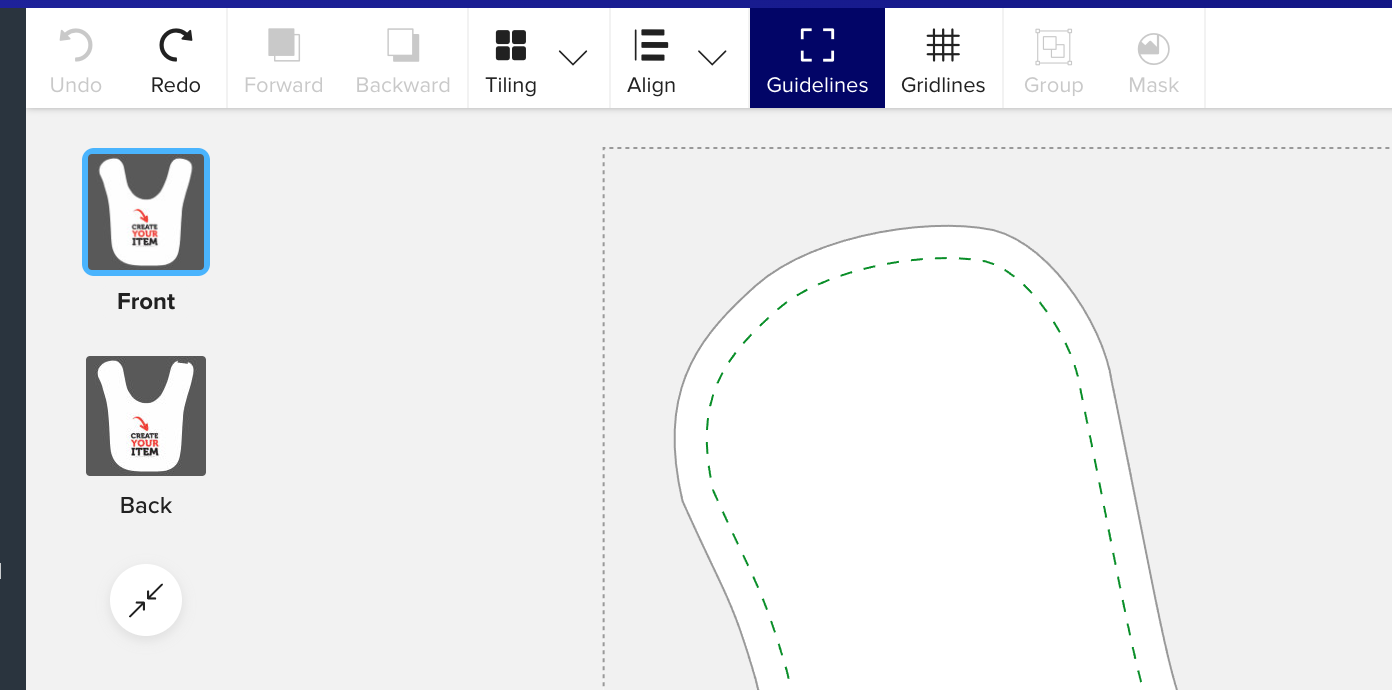Toggle Gridlines on
The width and height of the screenshot is (1392, 690).
943,58
